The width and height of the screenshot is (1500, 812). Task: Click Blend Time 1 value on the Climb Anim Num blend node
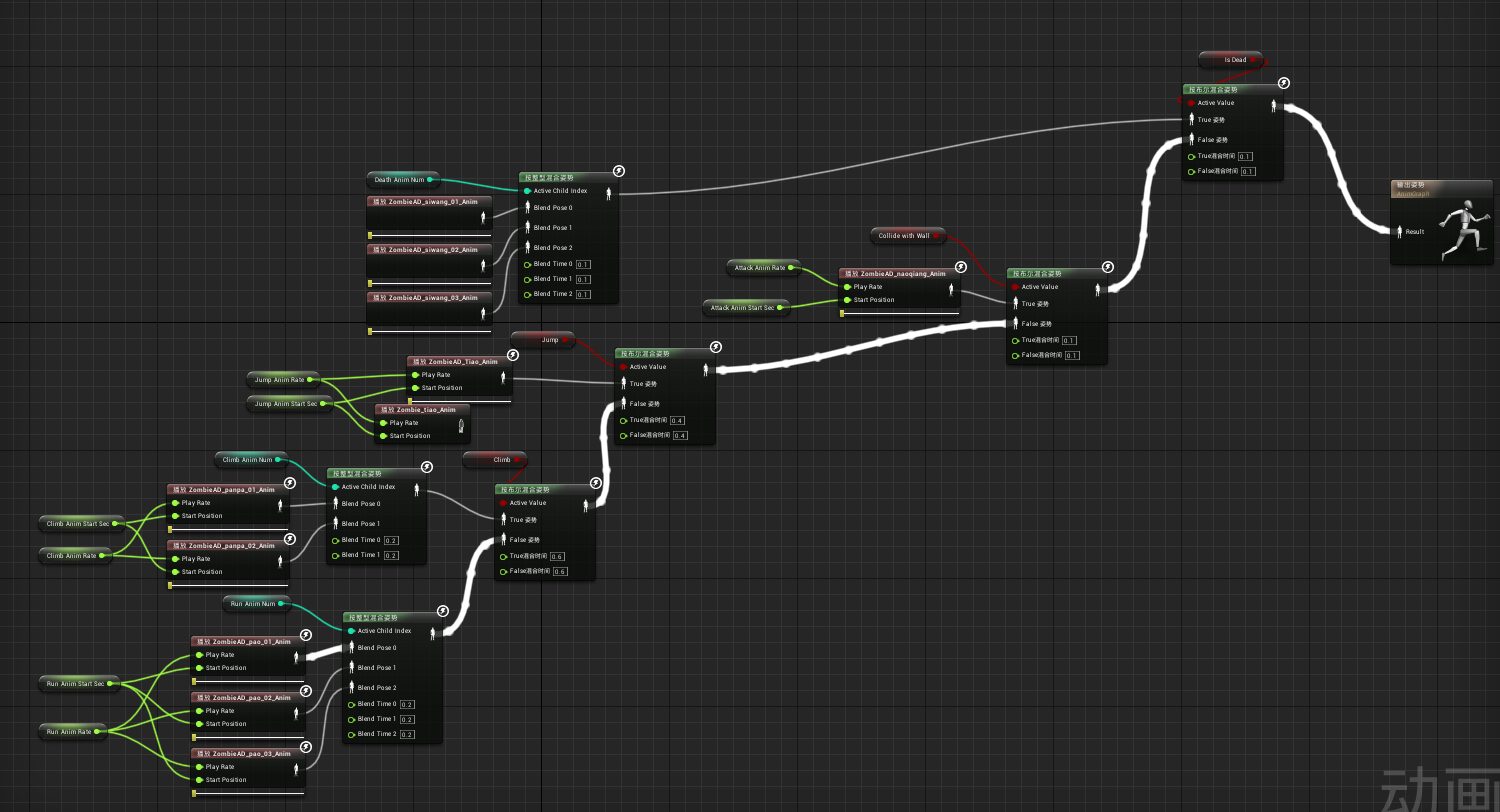391,555
